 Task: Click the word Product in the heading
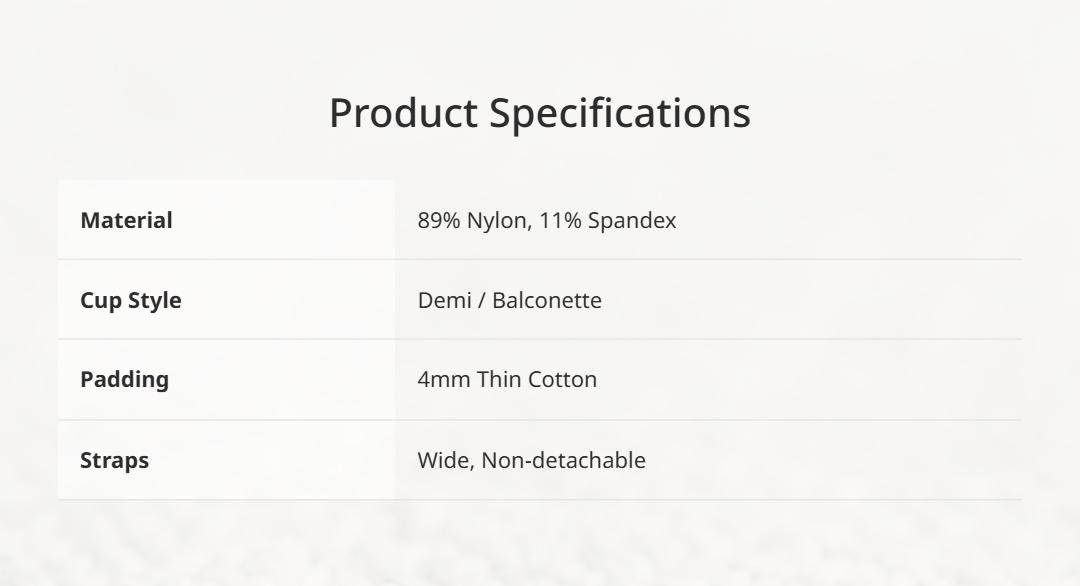[x=403, y=113]
